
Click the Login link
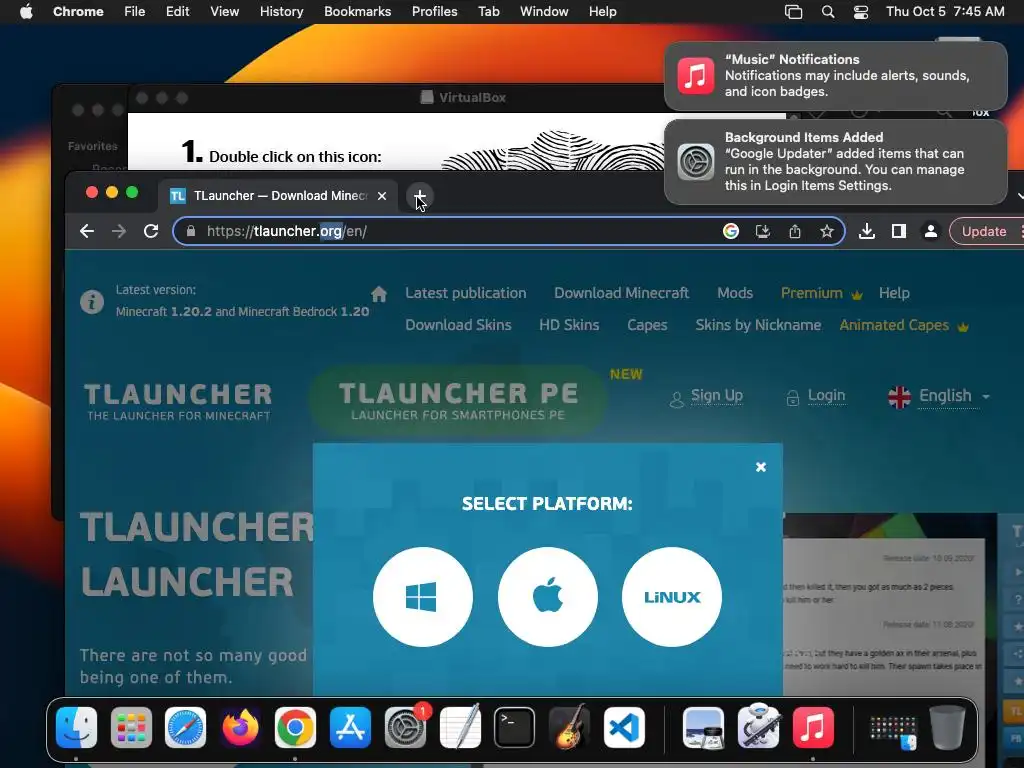816,396
